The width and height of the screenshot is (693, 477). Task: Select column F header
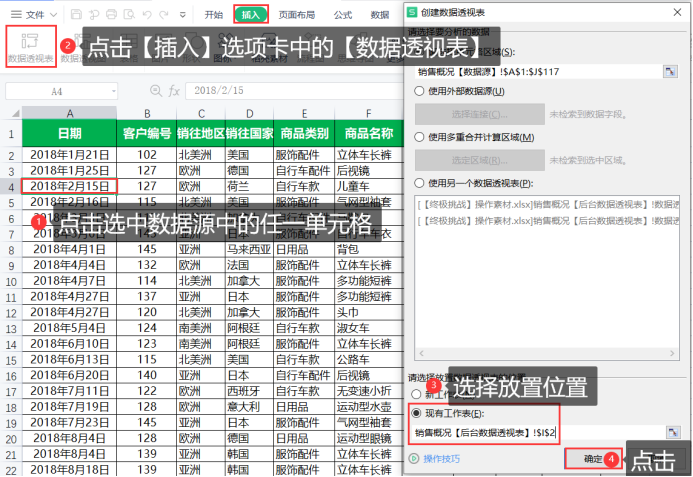click(x=369, y=113)
